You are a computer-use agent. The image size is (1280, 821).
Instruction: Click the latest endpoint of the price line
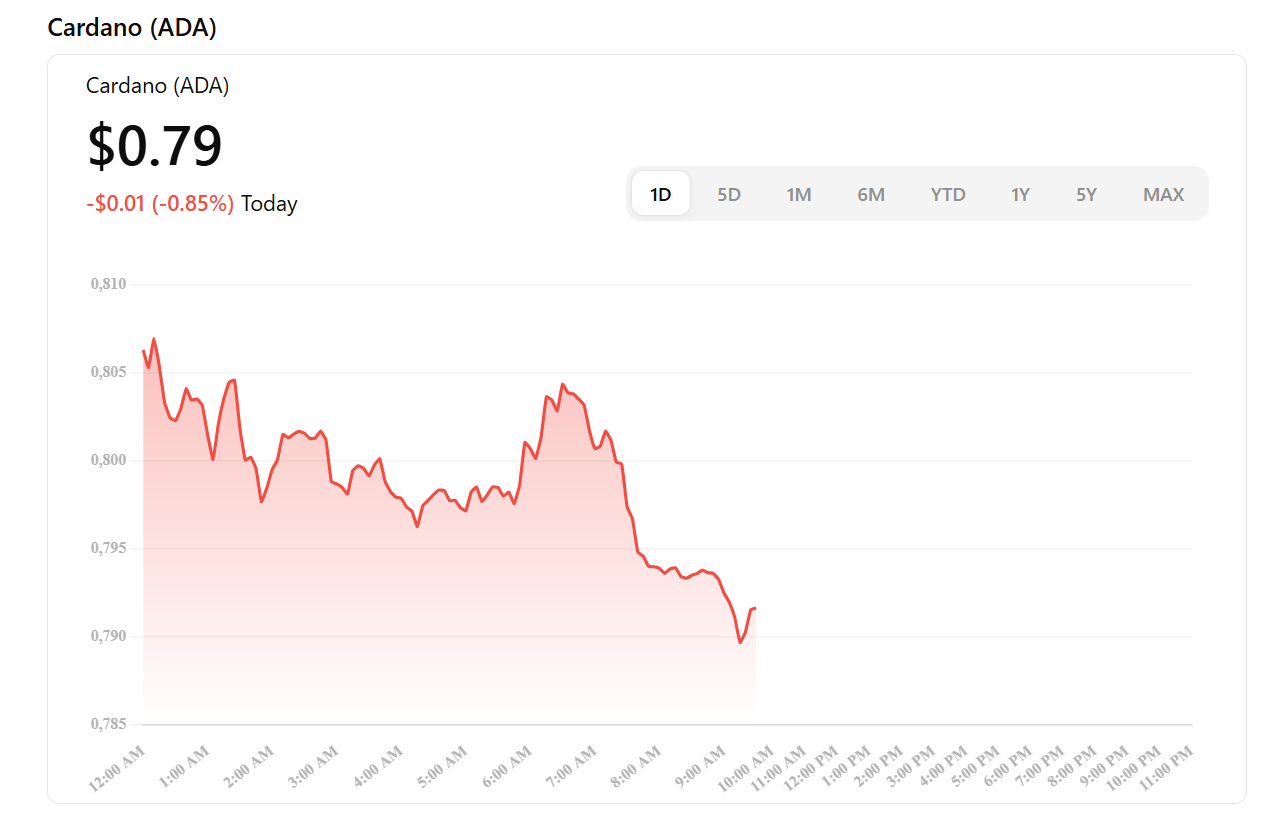(x=755, y=608)
